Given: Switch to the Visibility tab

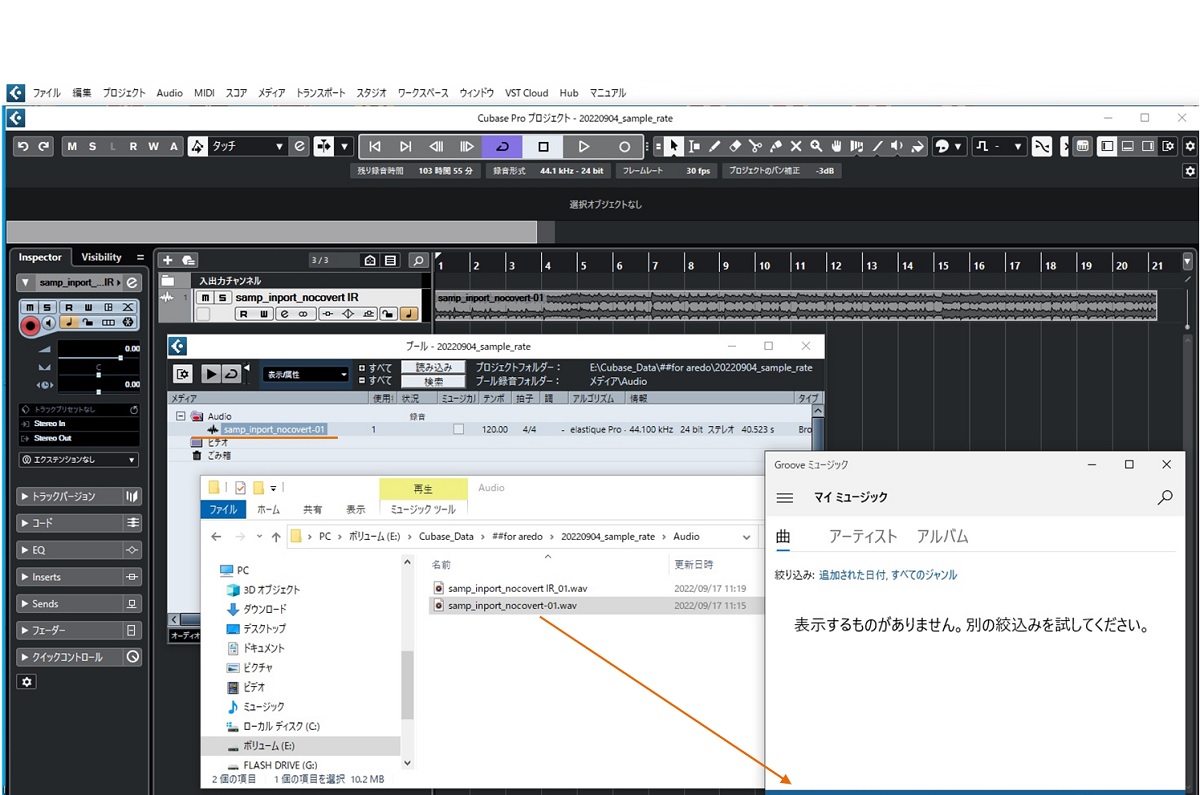Looking at the screenshot, I should [101, 257].
